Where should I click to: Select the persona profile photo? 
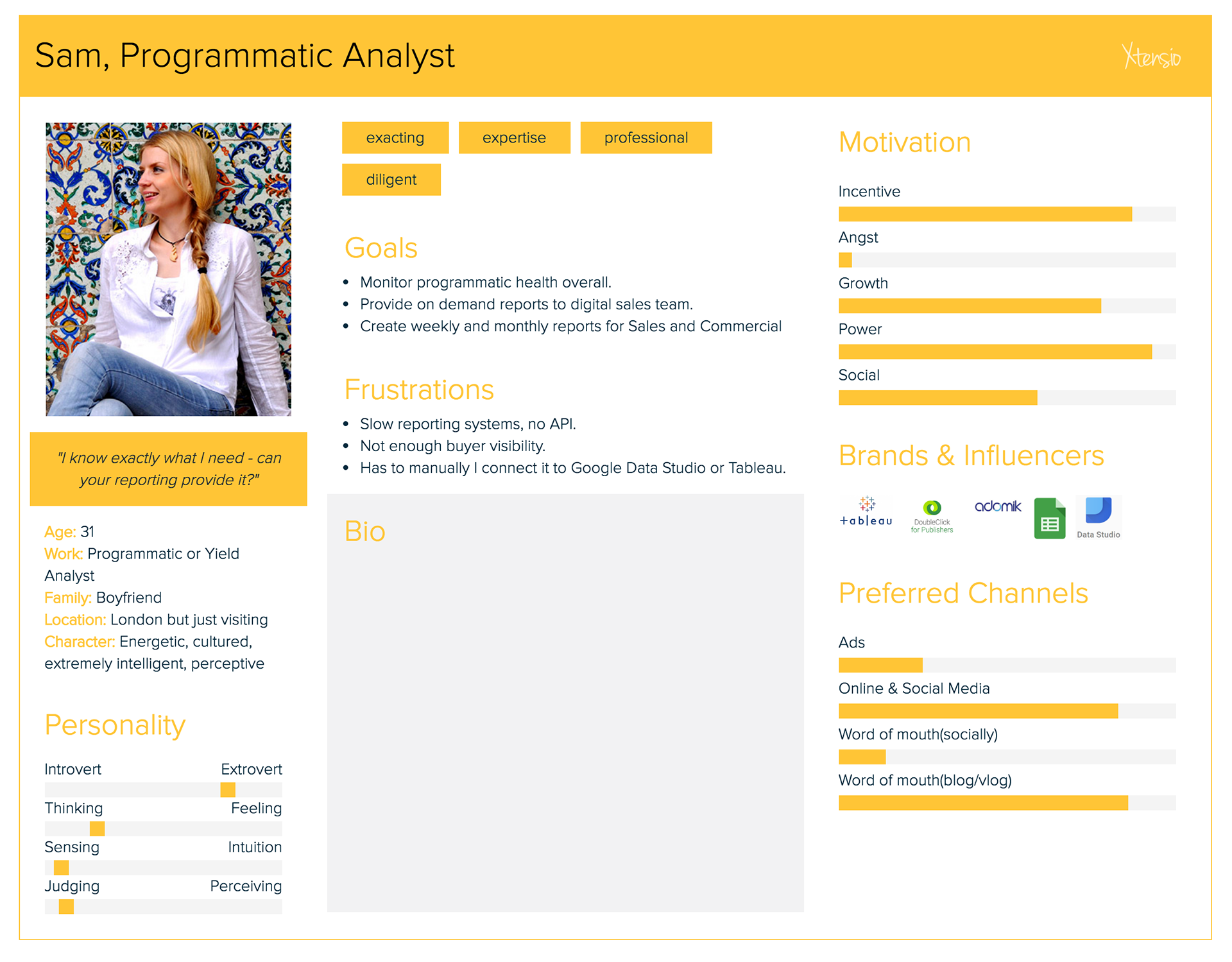(168, 269)
